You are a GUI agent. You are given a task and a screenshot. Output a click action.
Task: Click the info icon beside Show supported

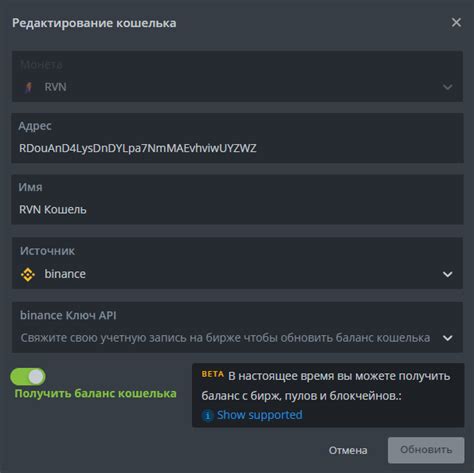(x=207, y=415)
